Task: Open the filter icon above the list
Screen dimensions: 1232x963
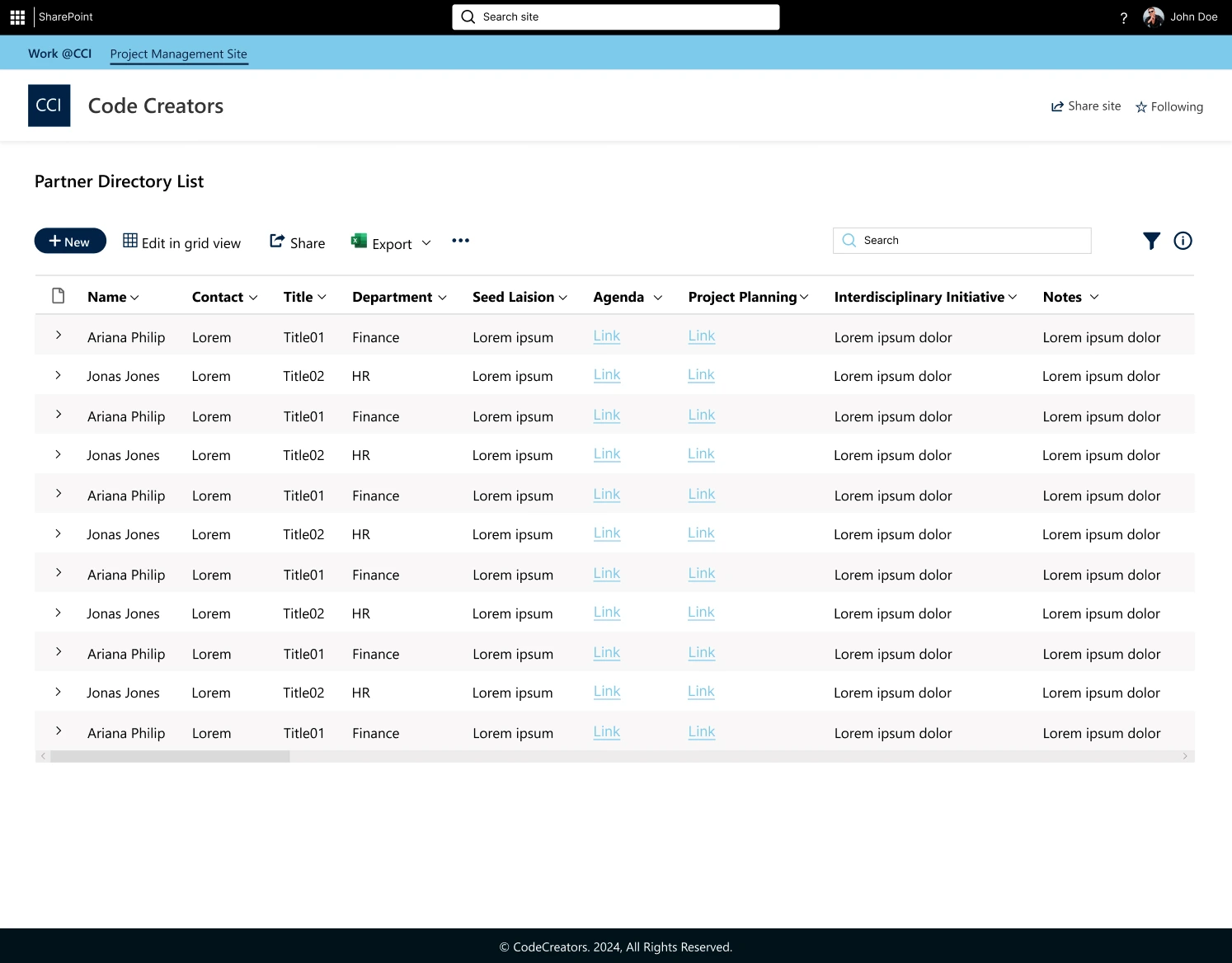Action: coord(1151,241)
